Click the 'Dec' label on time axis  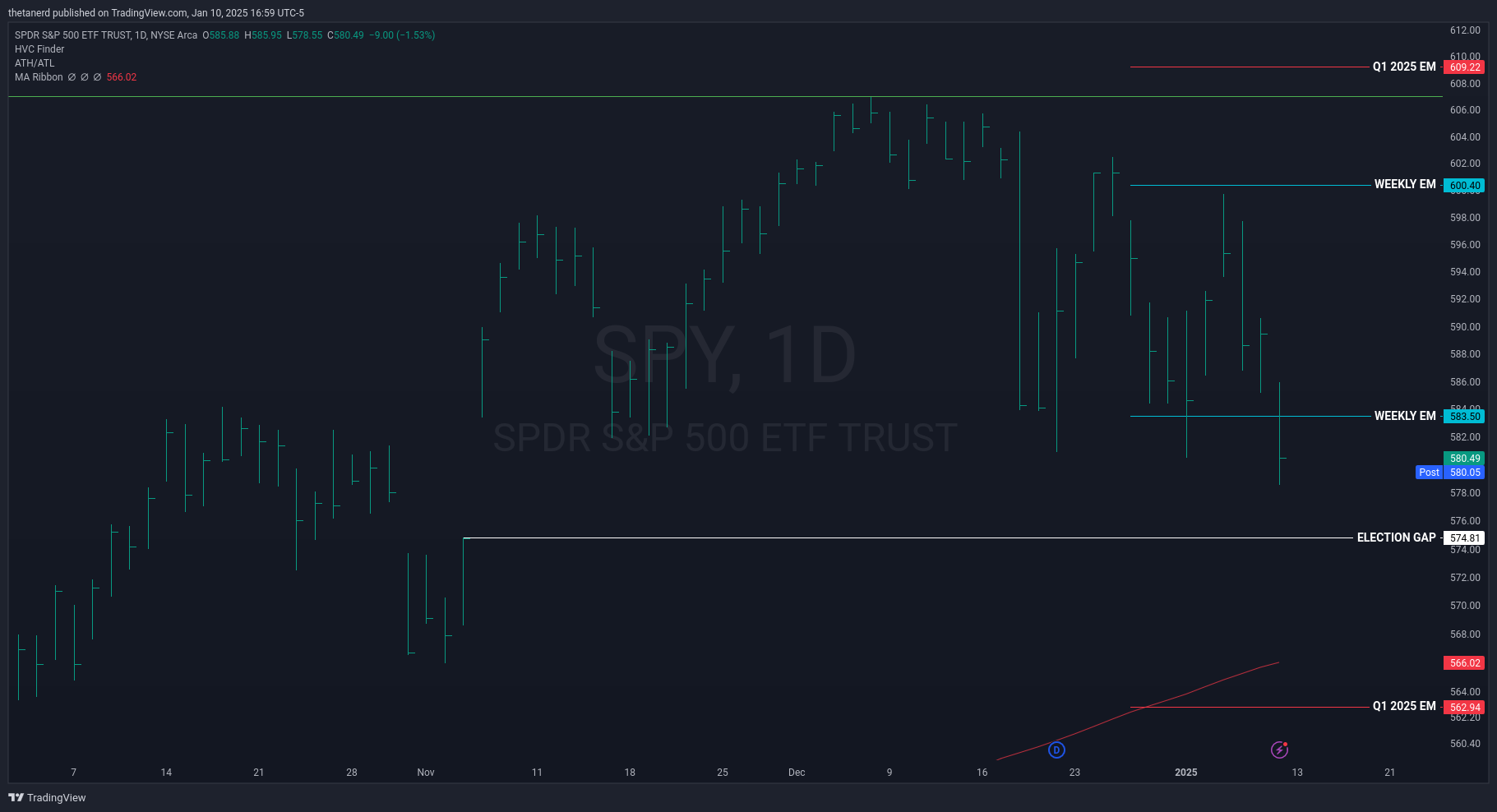[x=797, y=773]
